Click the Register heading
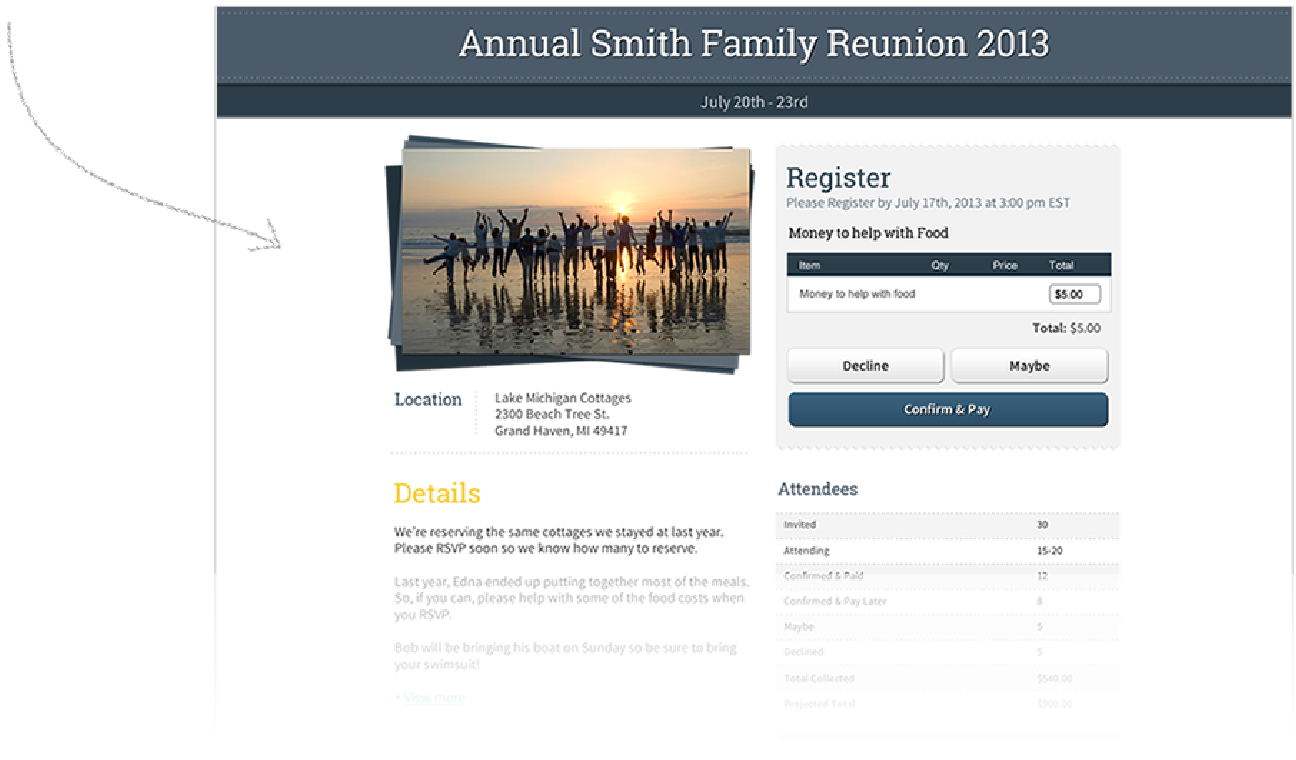 [x=837, y=178]
